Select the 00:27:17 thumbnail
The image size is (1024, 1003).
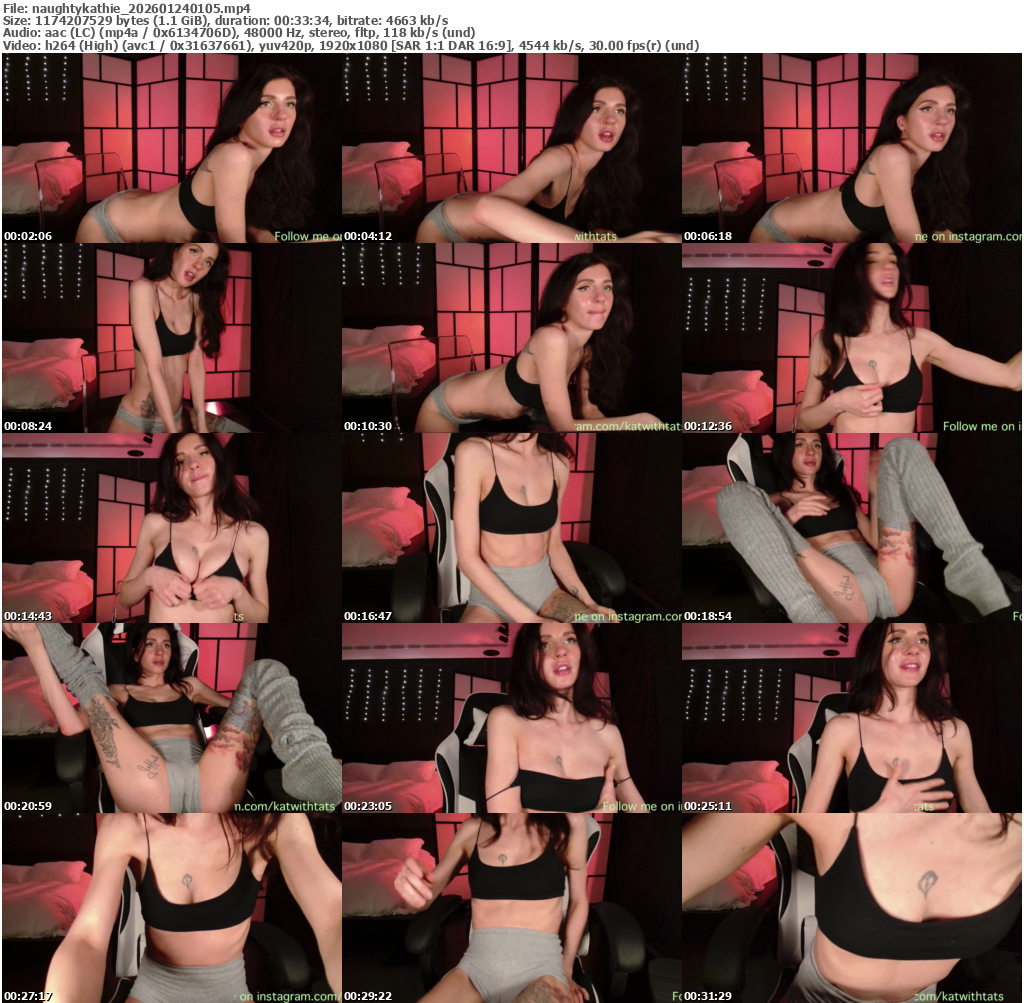click(x=171, y=908)
